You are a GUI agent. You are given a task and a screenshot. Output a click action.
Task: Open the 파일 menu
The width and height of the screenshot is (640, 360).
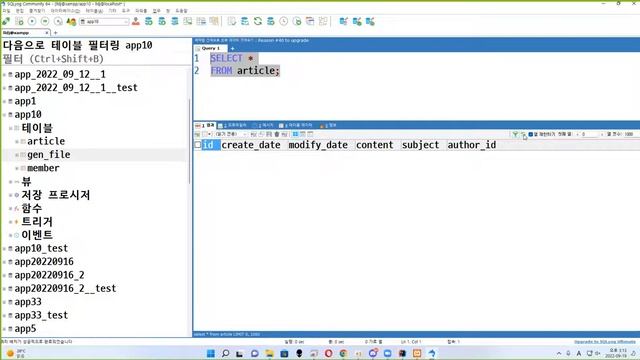(6, 11)
